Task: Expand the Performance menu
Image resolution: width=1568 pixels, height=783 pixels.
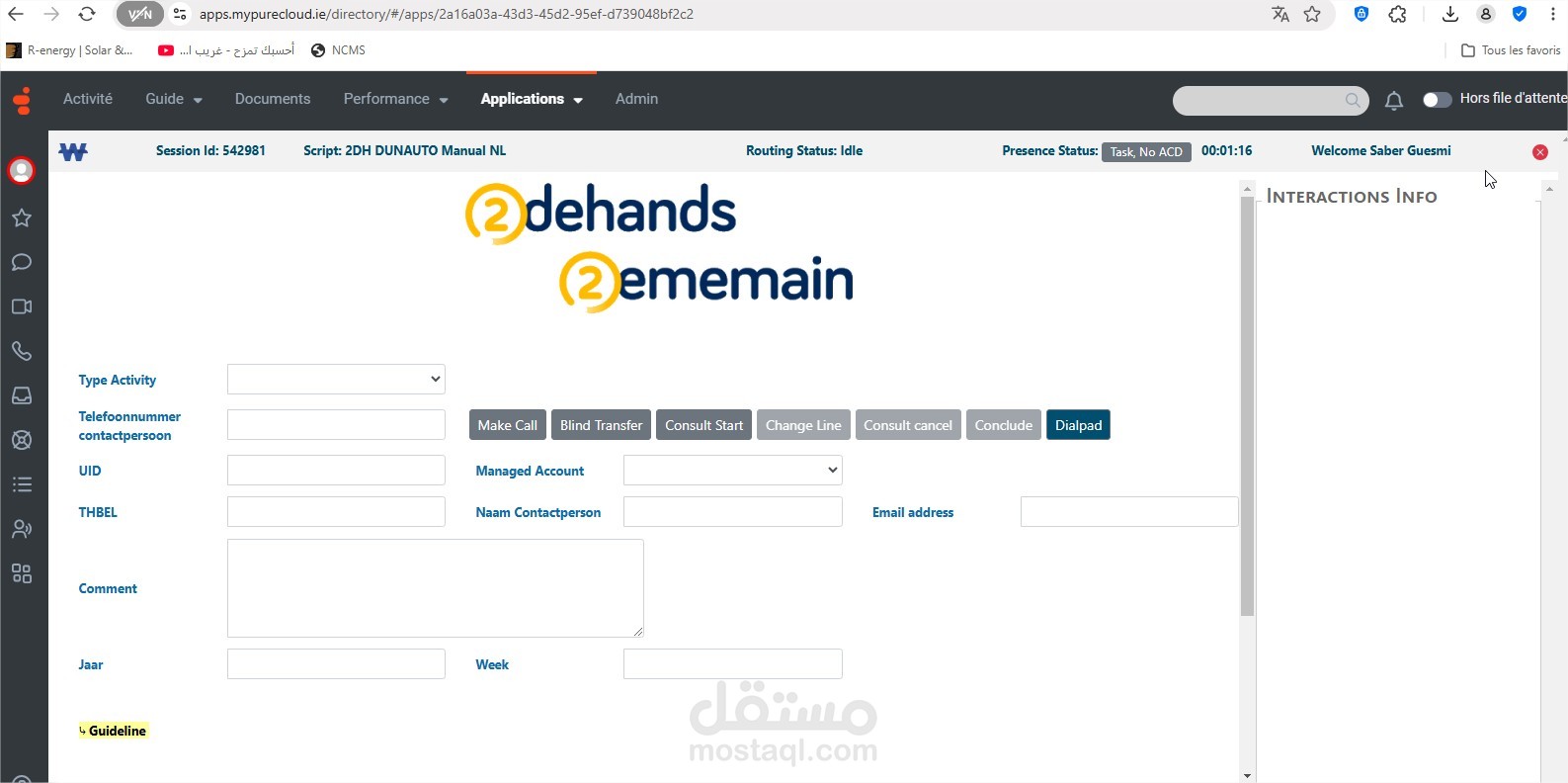Action: click(396, 99)
